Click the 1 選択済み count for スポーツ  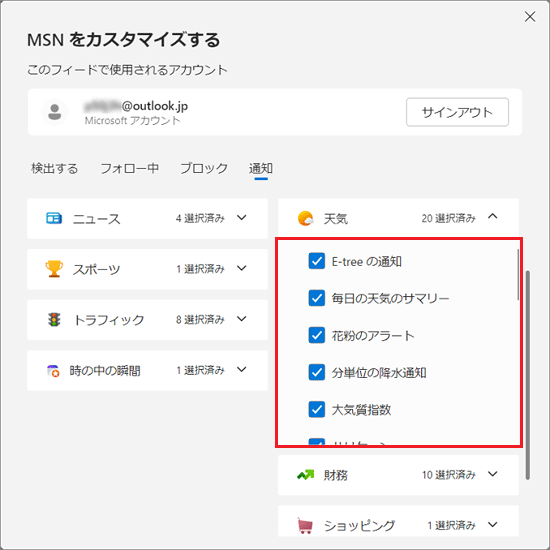pos(200,269)
